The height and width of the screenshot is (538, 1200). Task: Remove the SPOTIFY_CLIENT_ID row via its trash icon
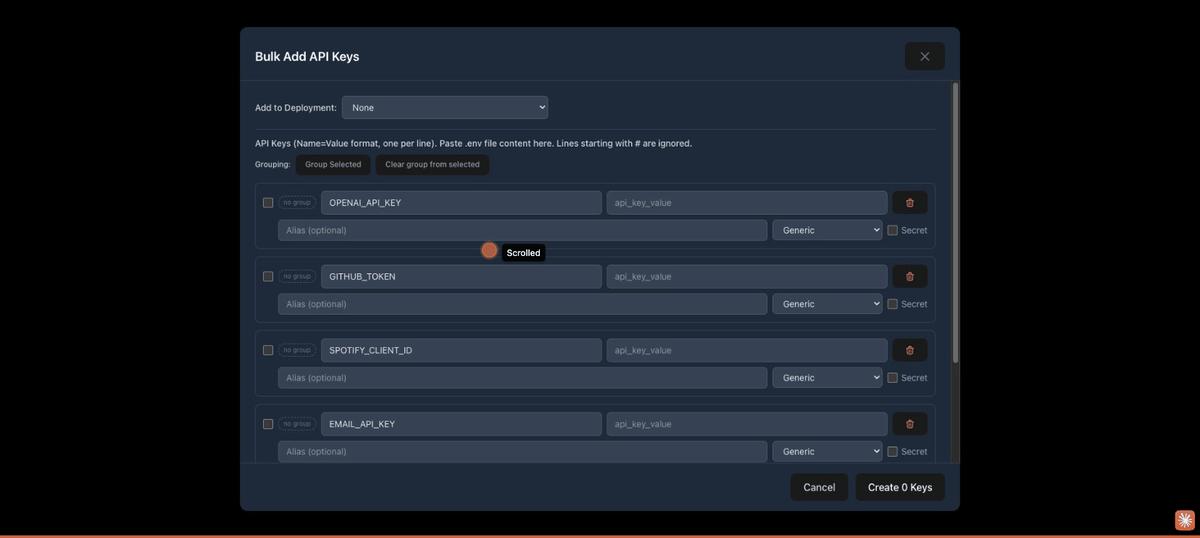[909, 351]
